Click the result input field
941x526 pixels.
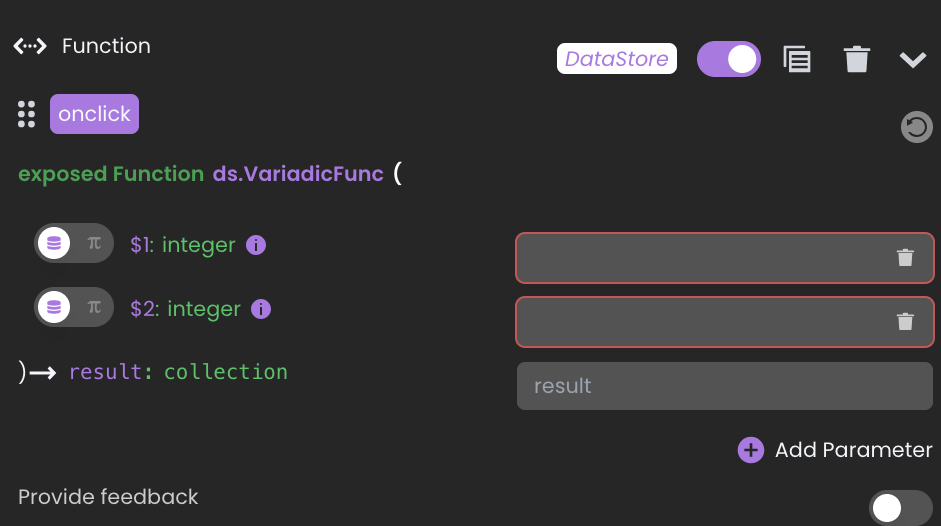point(725,386)
